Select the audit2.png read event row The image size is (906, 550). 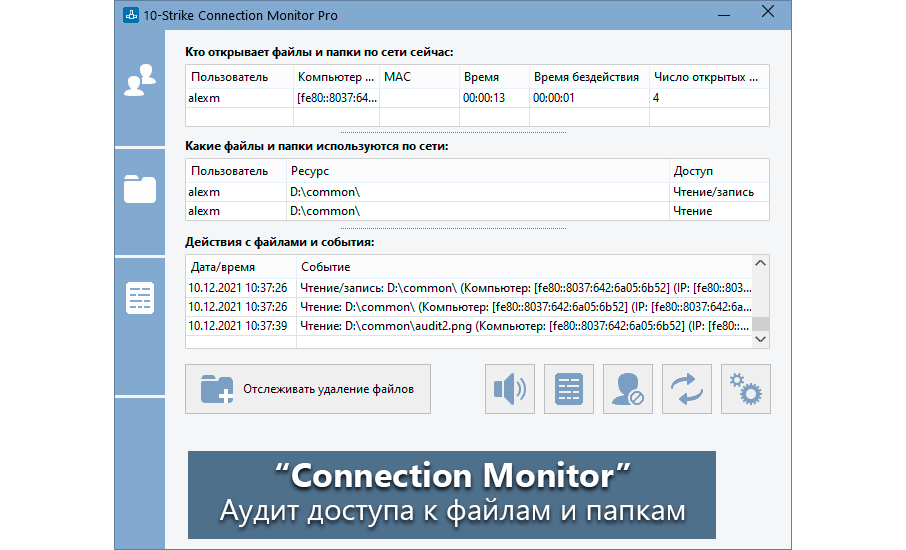[468, 326]
